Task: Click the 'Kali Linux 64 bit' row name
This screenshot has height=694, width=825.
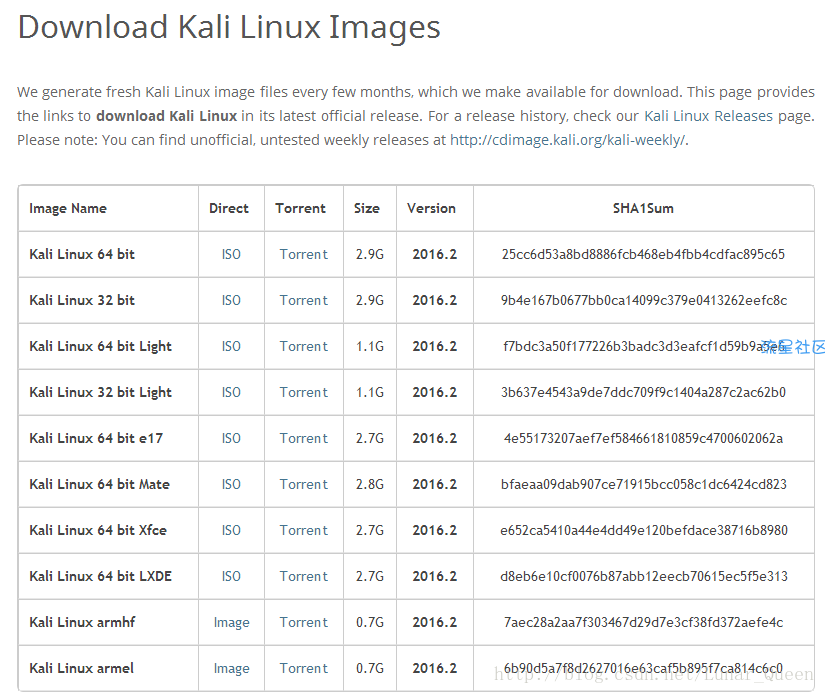Action: coord(82,254)
